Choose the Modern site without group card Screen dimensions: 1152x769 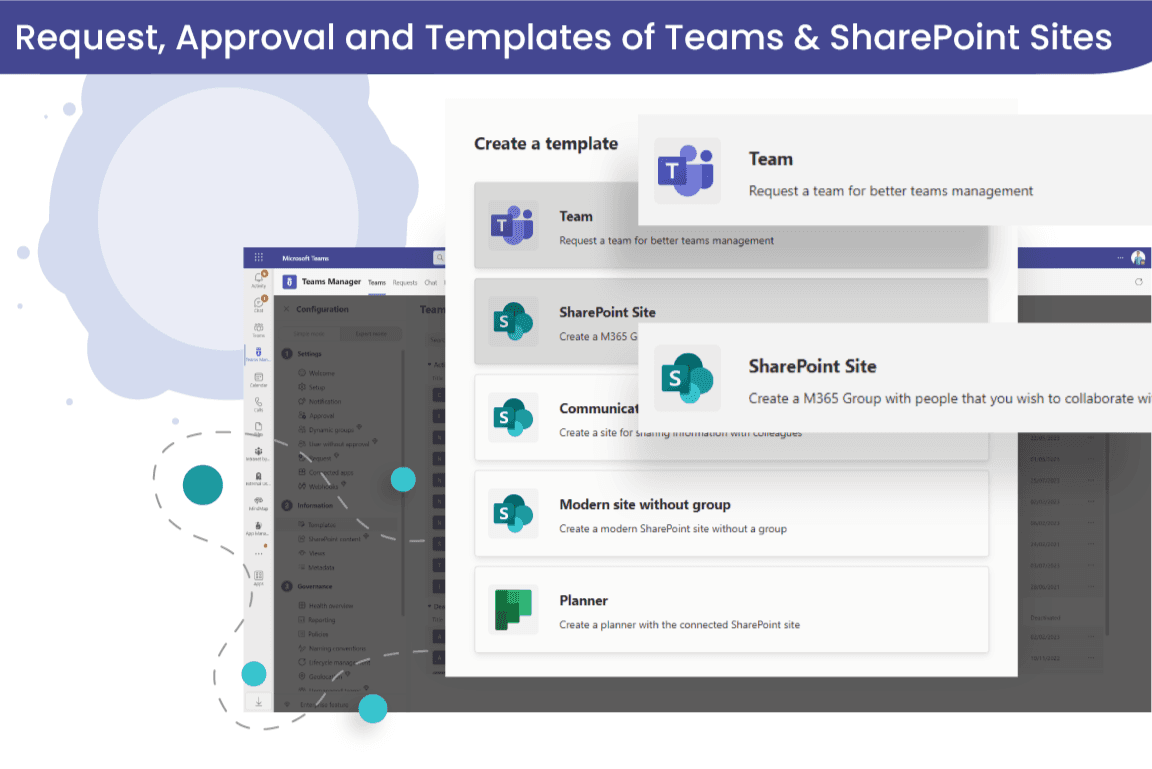click(731, 513)
